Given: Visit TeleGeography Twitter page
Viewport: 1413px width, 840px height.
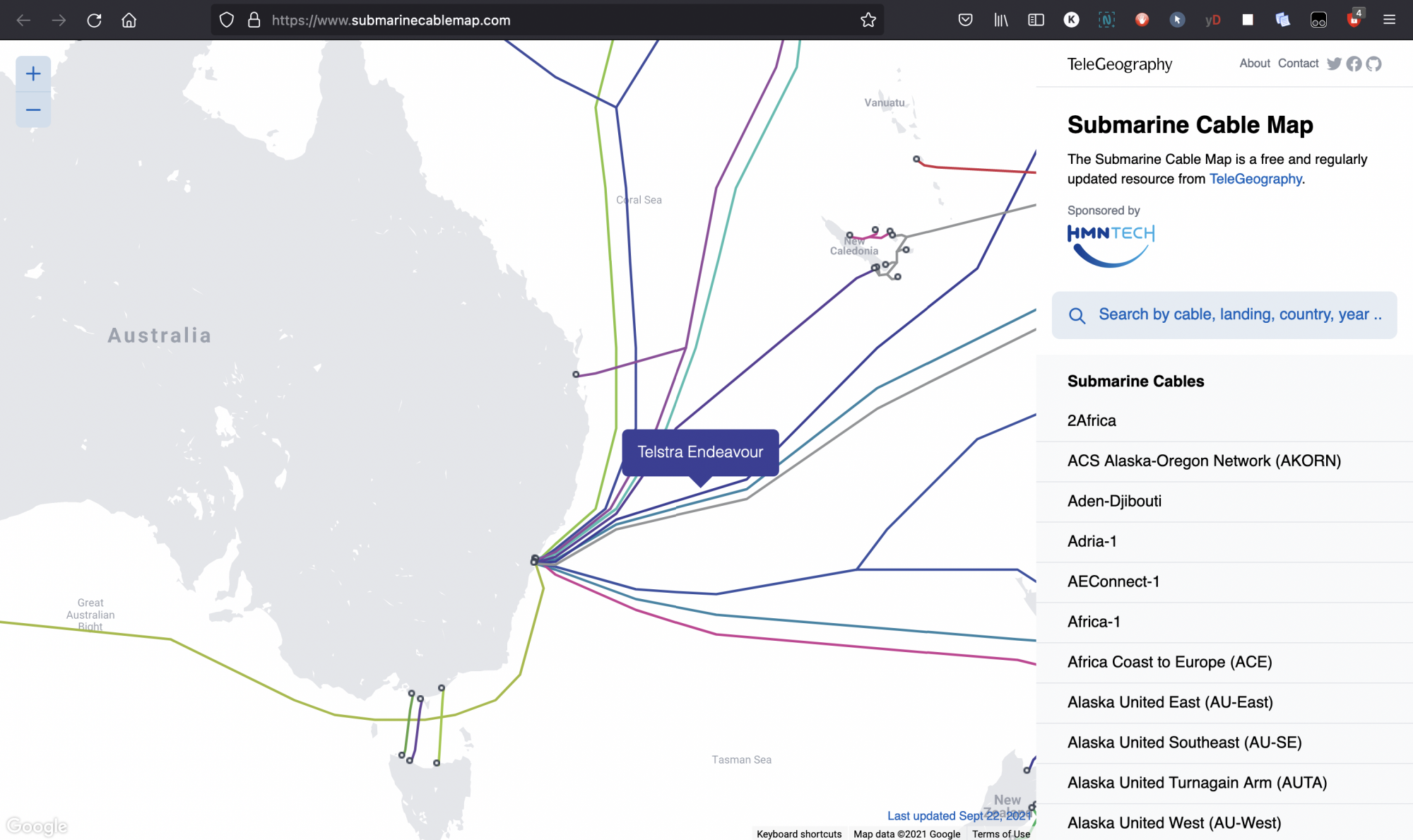Looking at the screenshot, I should (1334, 64).
